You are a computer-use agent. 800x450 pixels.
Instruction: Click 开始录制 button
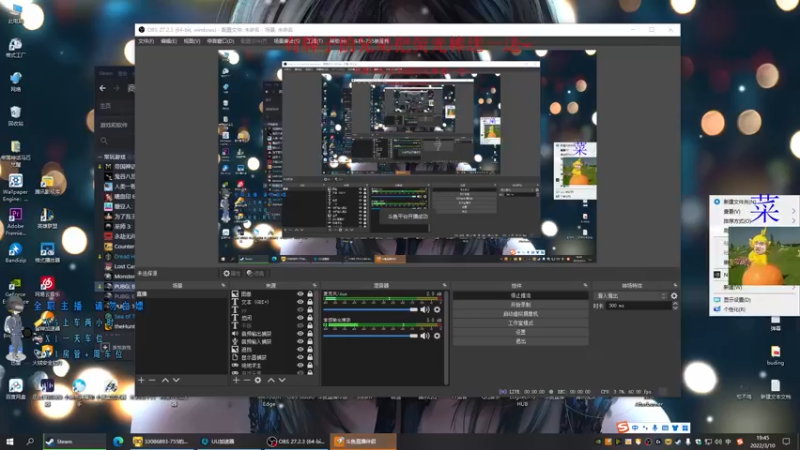point(520,305)
